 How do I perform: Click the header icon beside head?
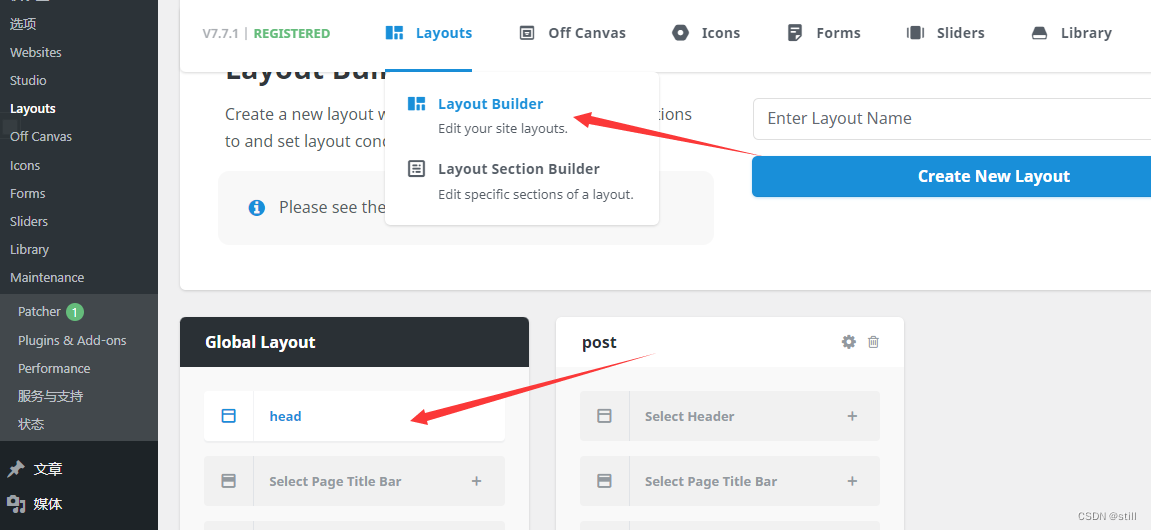[x=228, y=416]
